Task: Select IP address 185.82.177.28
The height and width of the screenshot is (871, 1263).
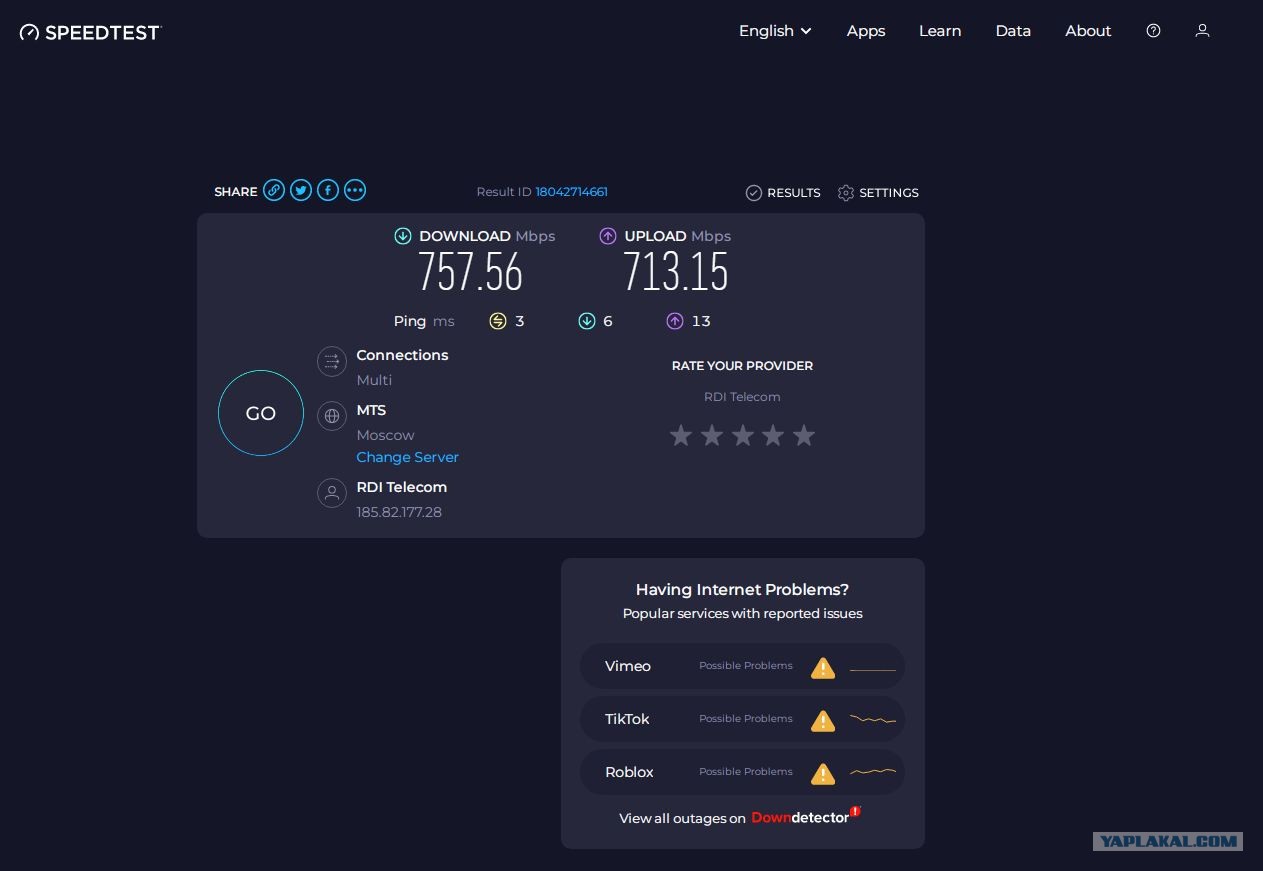Action: click(x=399, y=512)
